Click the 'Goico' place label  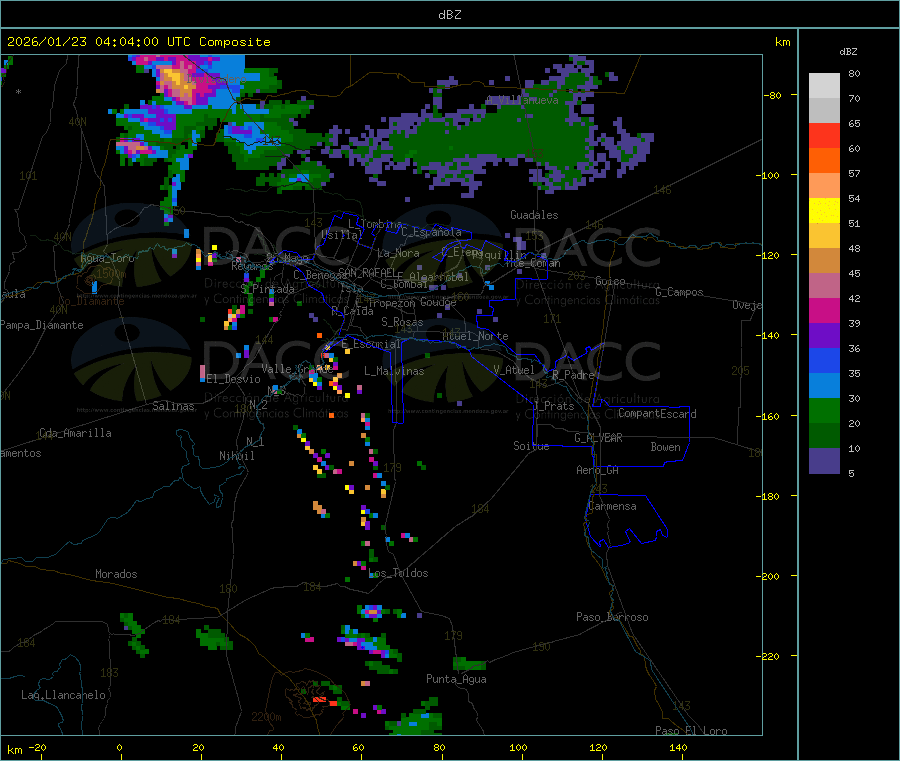point(610,281)
